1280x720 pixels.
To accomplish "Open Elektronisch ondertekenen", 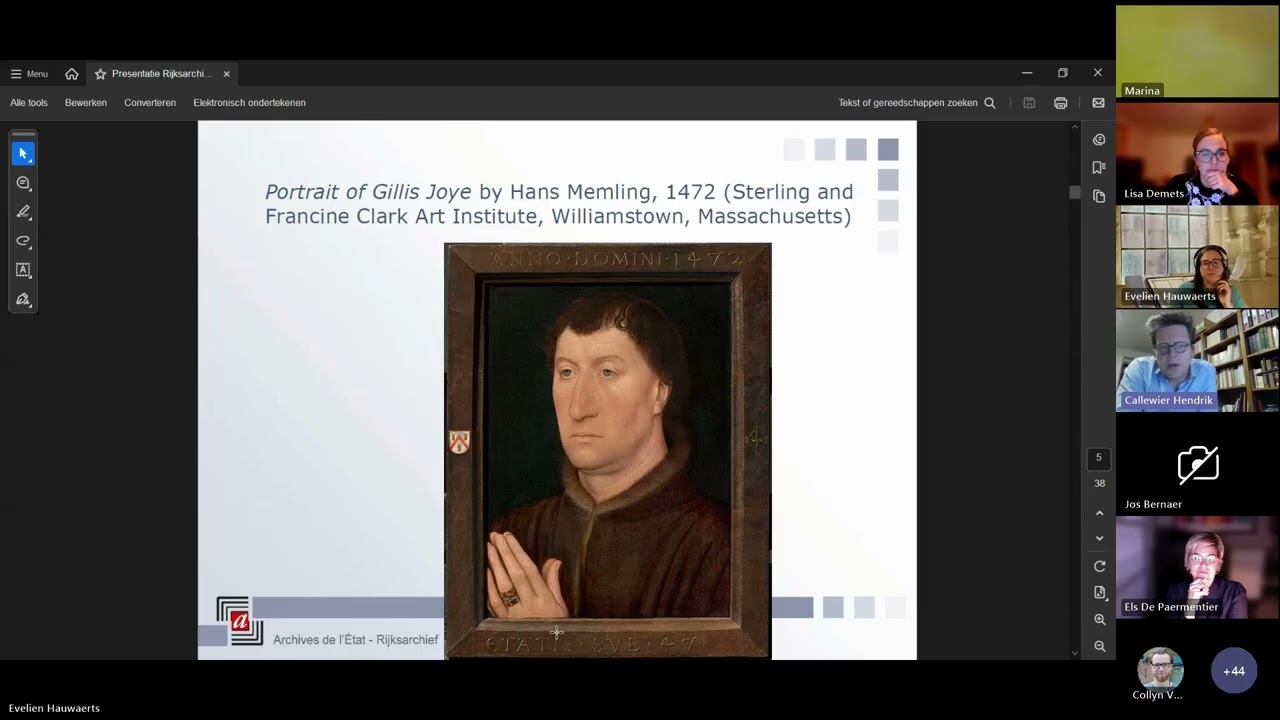I will [249, 103].
